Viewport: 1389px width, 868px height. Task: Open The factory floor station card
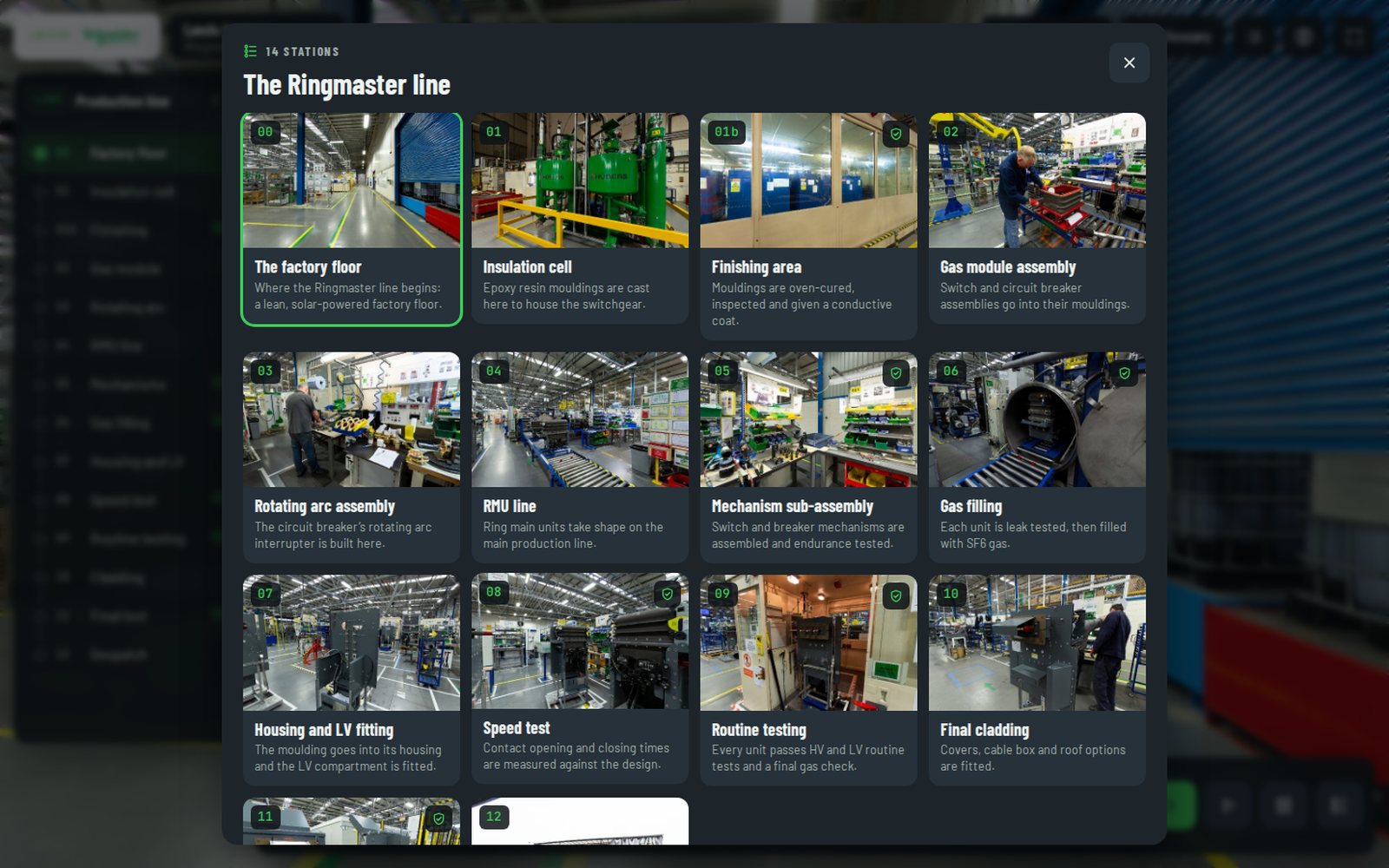[x=352, y=219]
